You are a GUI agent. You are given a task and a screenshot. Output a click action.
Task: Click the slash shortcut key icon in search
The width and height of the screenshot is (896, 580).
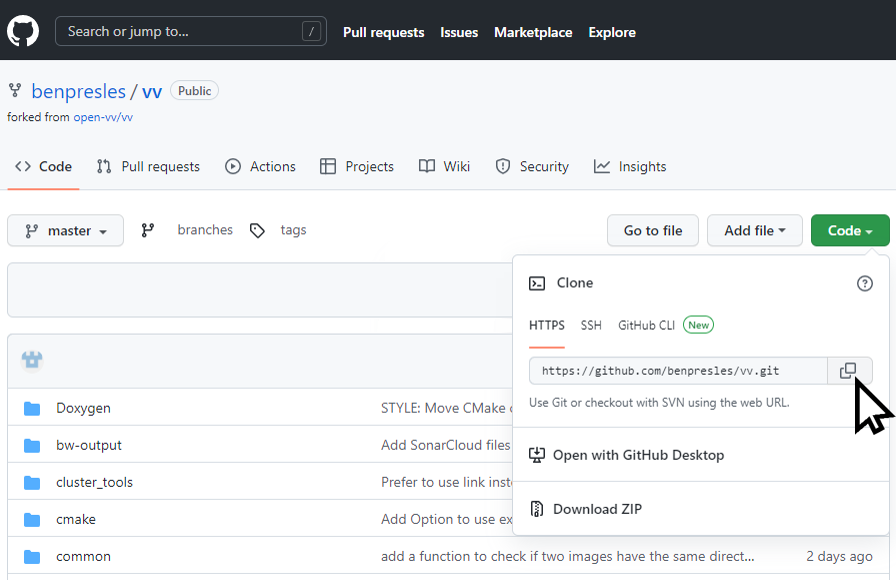311,31
